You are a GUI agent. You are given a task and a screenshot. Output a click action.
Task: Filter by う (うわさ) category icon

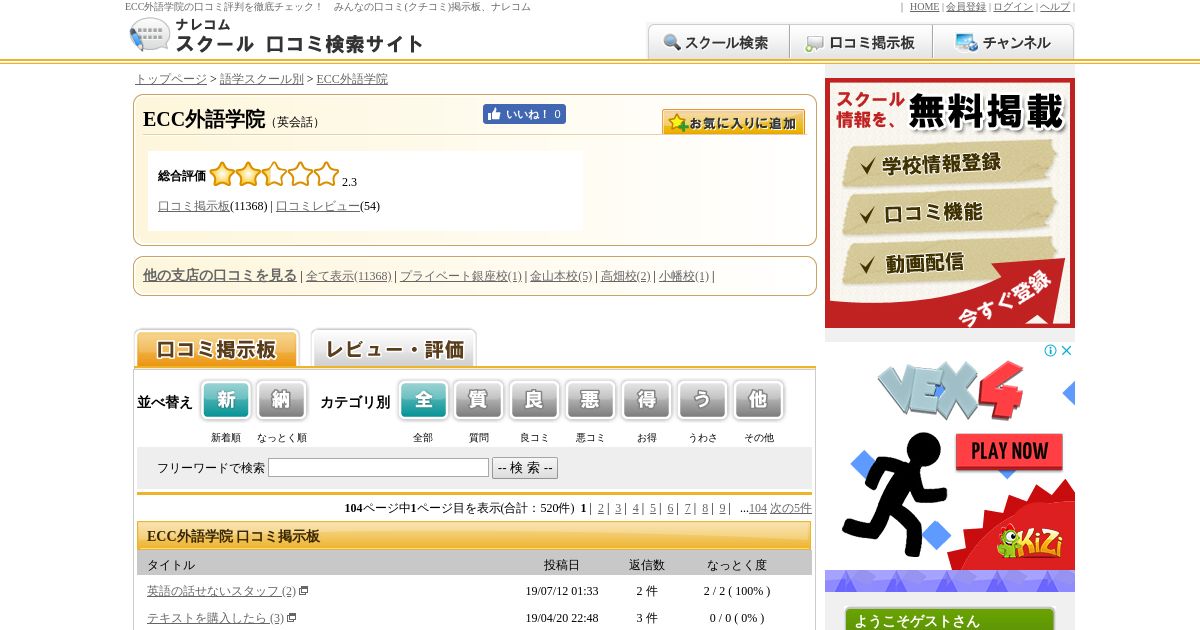[703, 400]
